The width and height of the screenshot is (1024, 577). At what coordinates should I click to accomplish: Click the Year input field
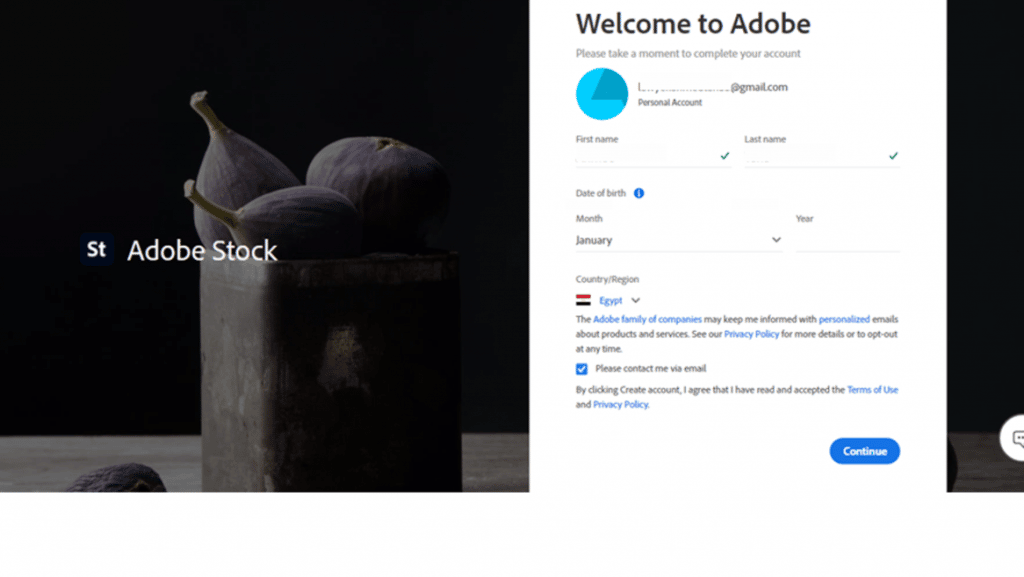tap(848, 240)
